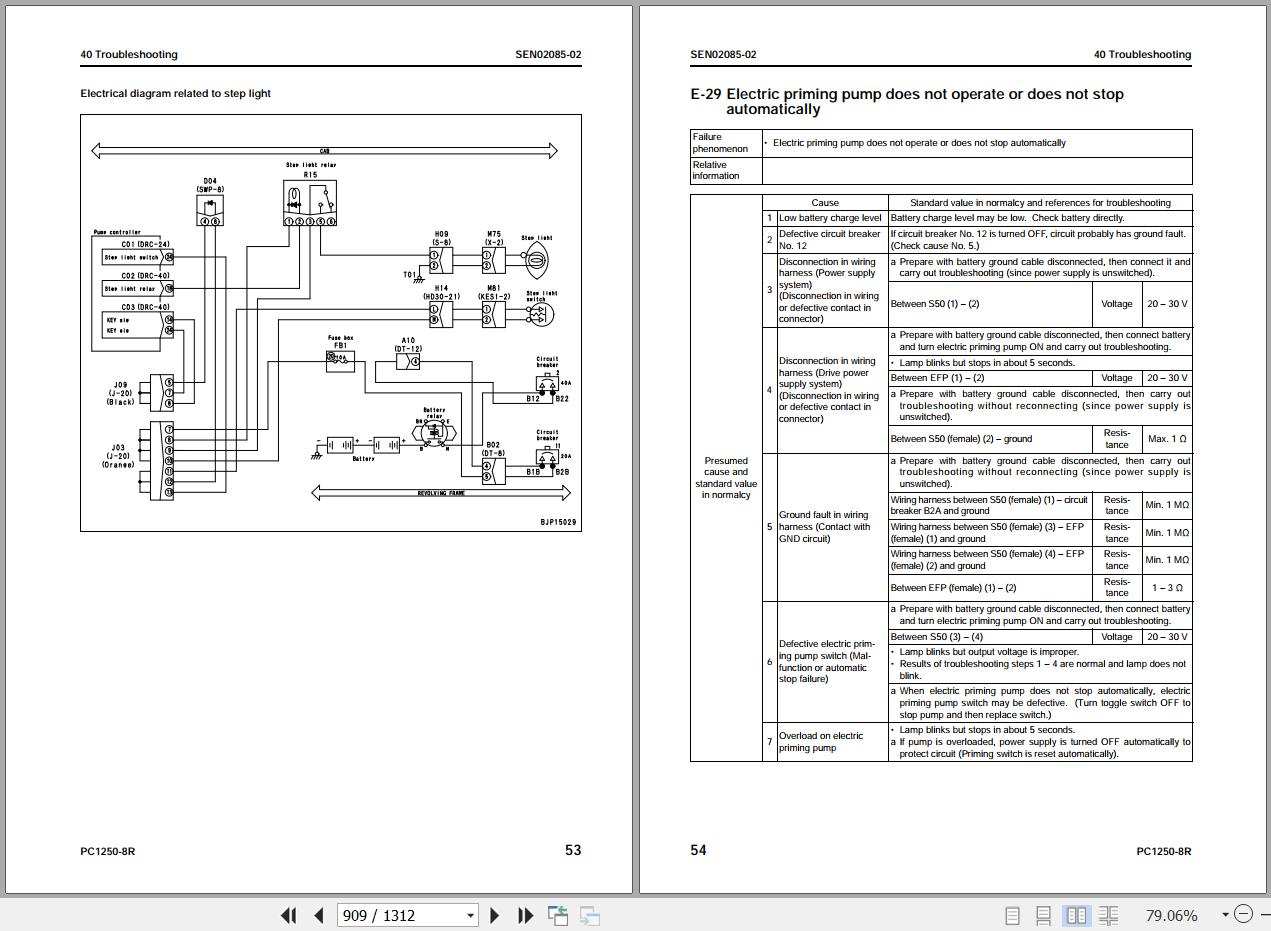Click the E-29 Electric priming pump heading

pos(907,101)
